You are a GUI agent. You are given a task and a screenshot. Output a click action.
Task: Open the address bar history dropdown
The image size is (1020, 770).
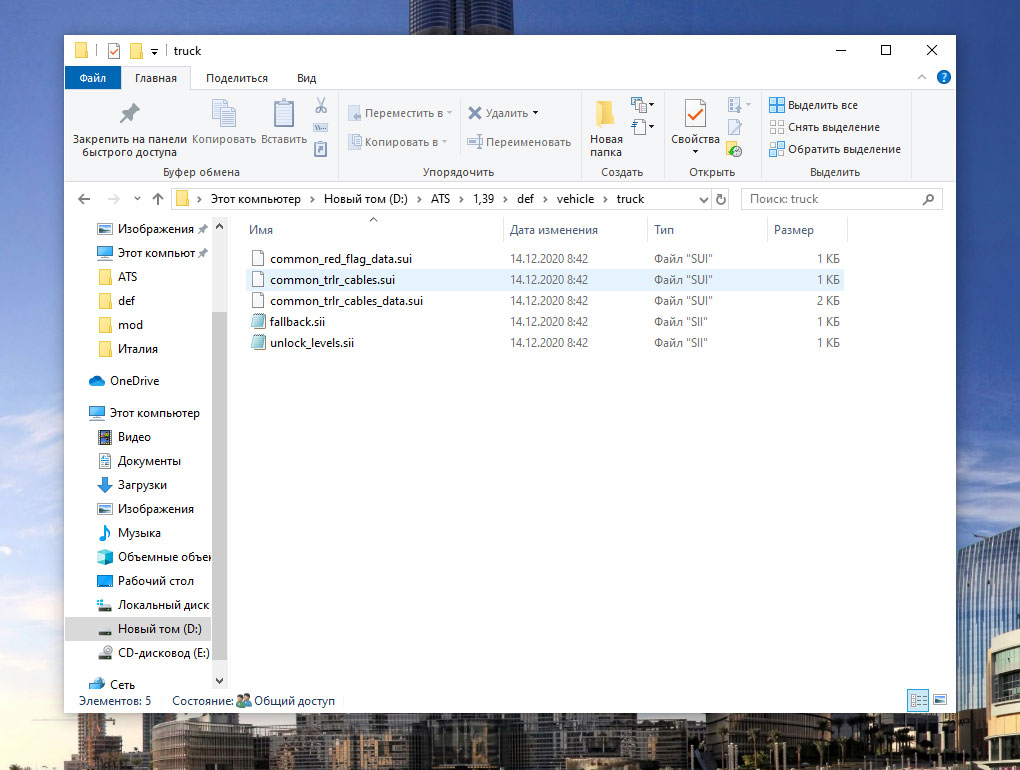[x=703, y=200]
